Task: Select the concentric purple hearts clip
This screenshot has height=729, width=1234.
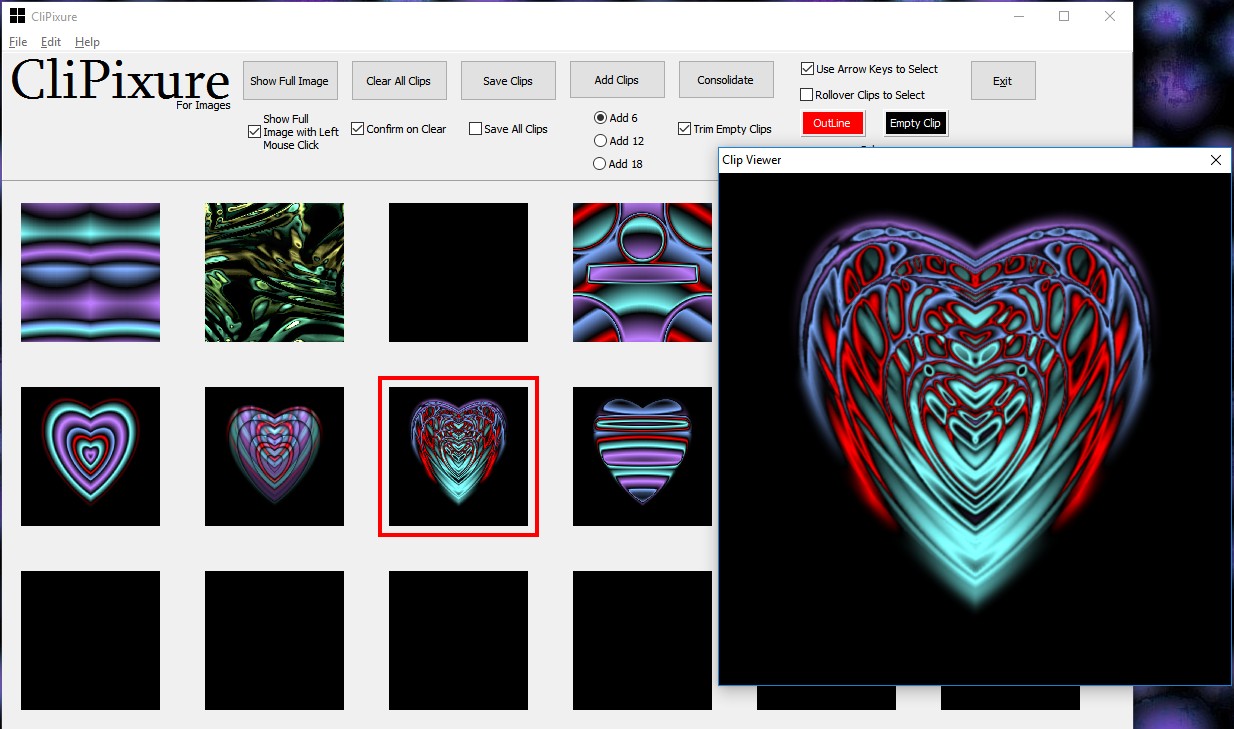Action: (90, 456)
